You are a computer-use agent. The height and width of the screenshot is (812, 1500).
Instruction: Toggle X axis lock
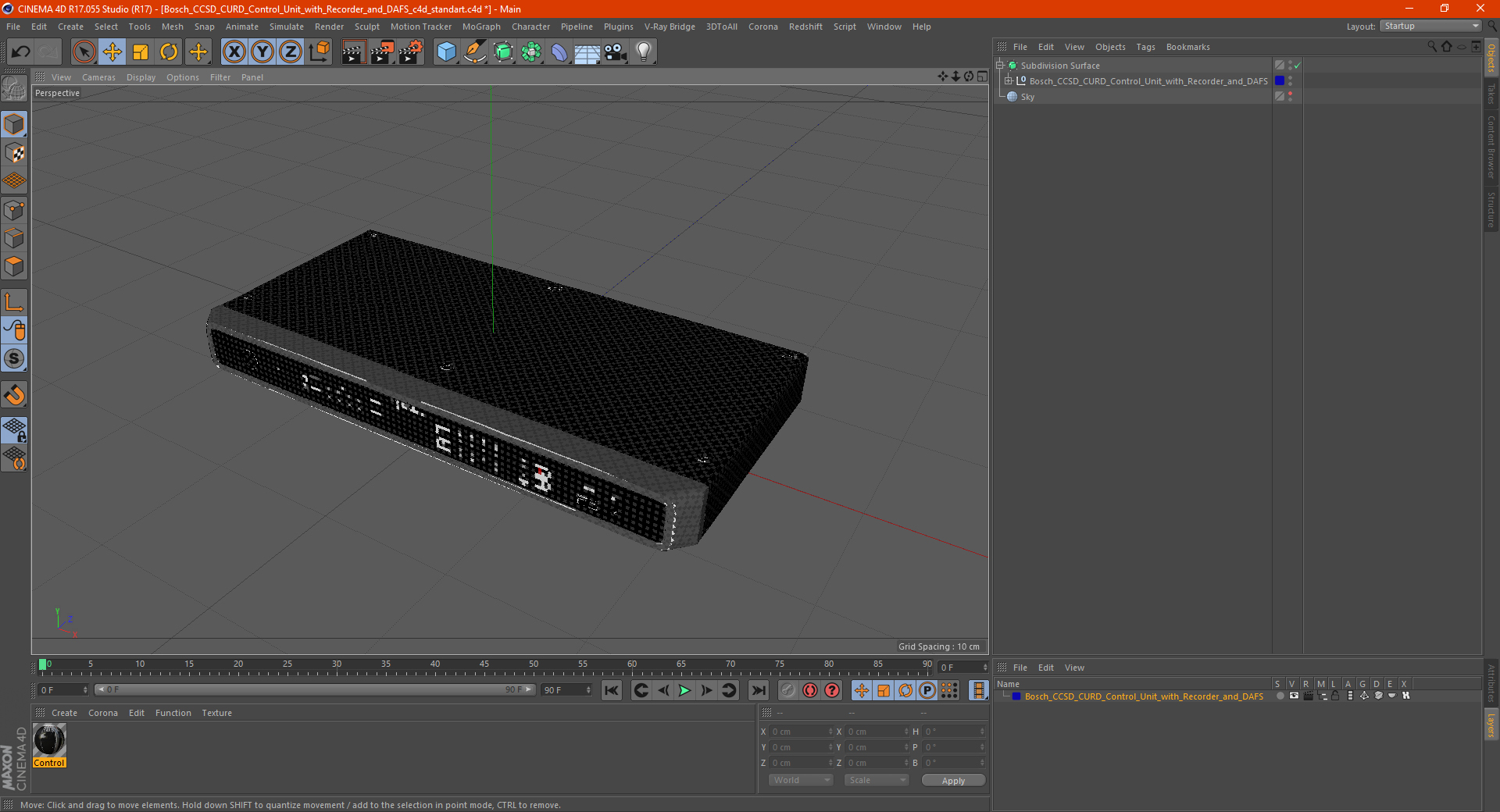click(x=234, y=52)
